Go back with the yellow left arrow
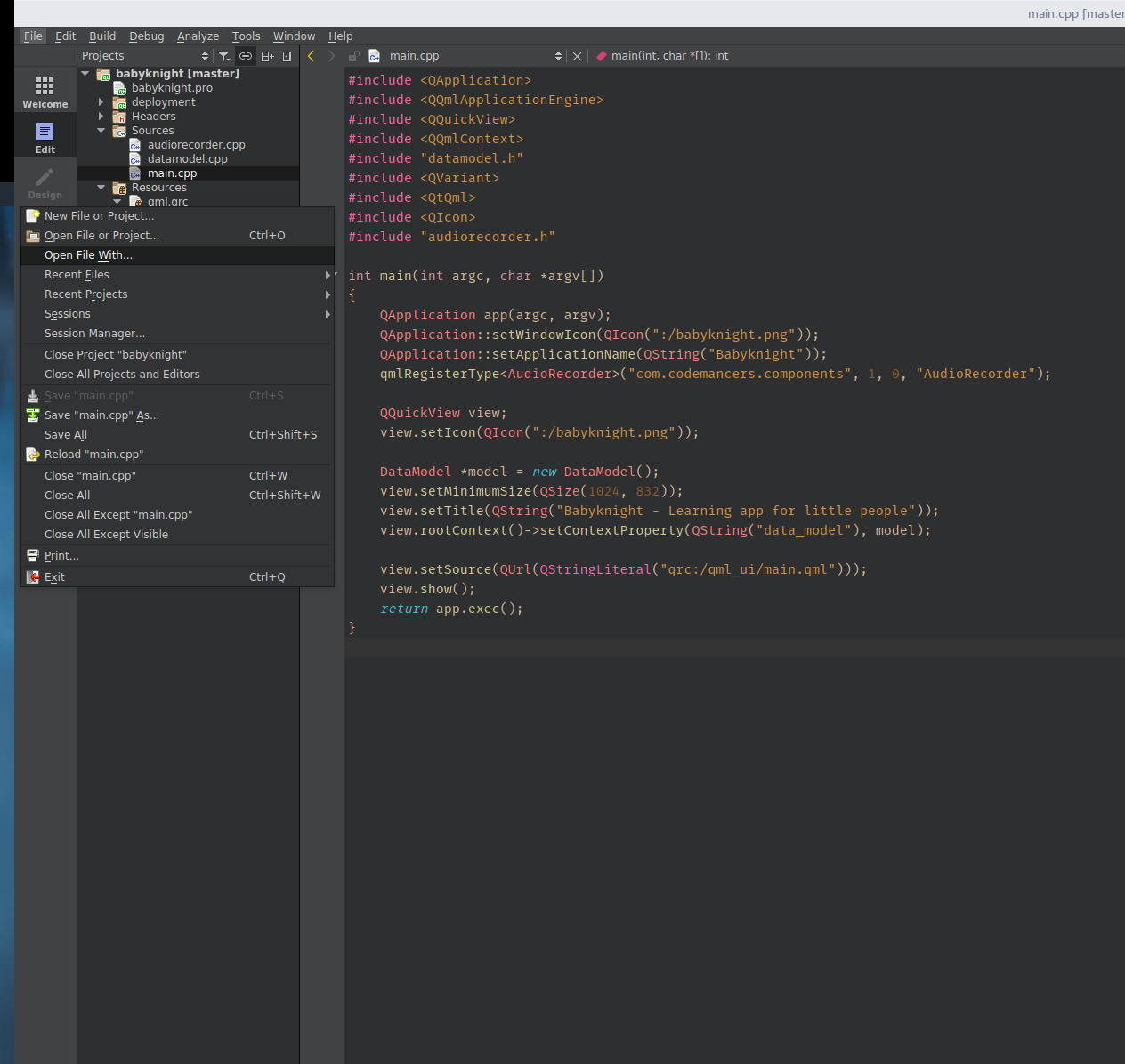The height and width of the screenshot is (1064, 1125). pyautogui.click(x=311, y=56)
